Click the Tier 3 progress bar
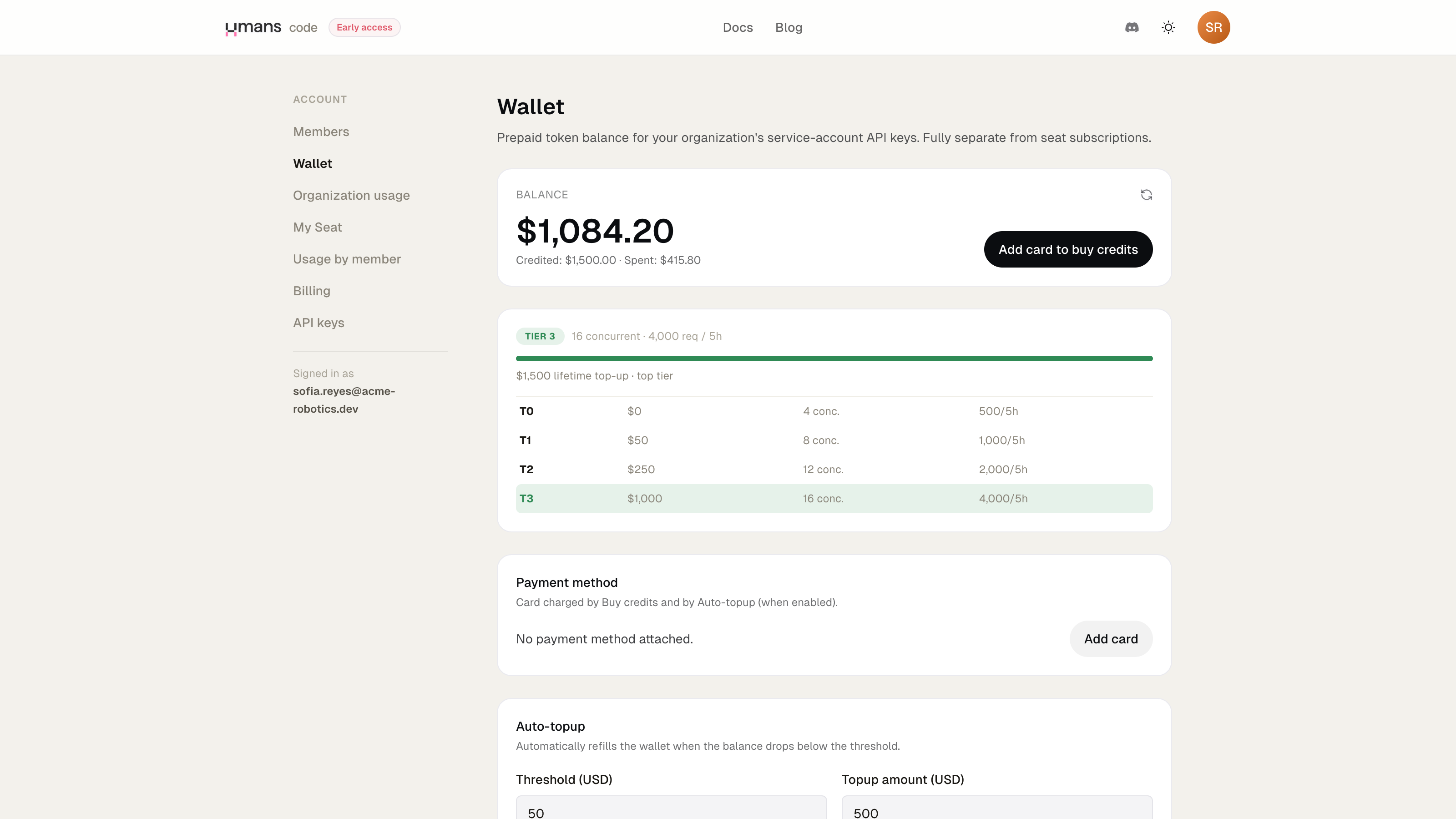Screen dimensions: 1456x819 point(834,359)
